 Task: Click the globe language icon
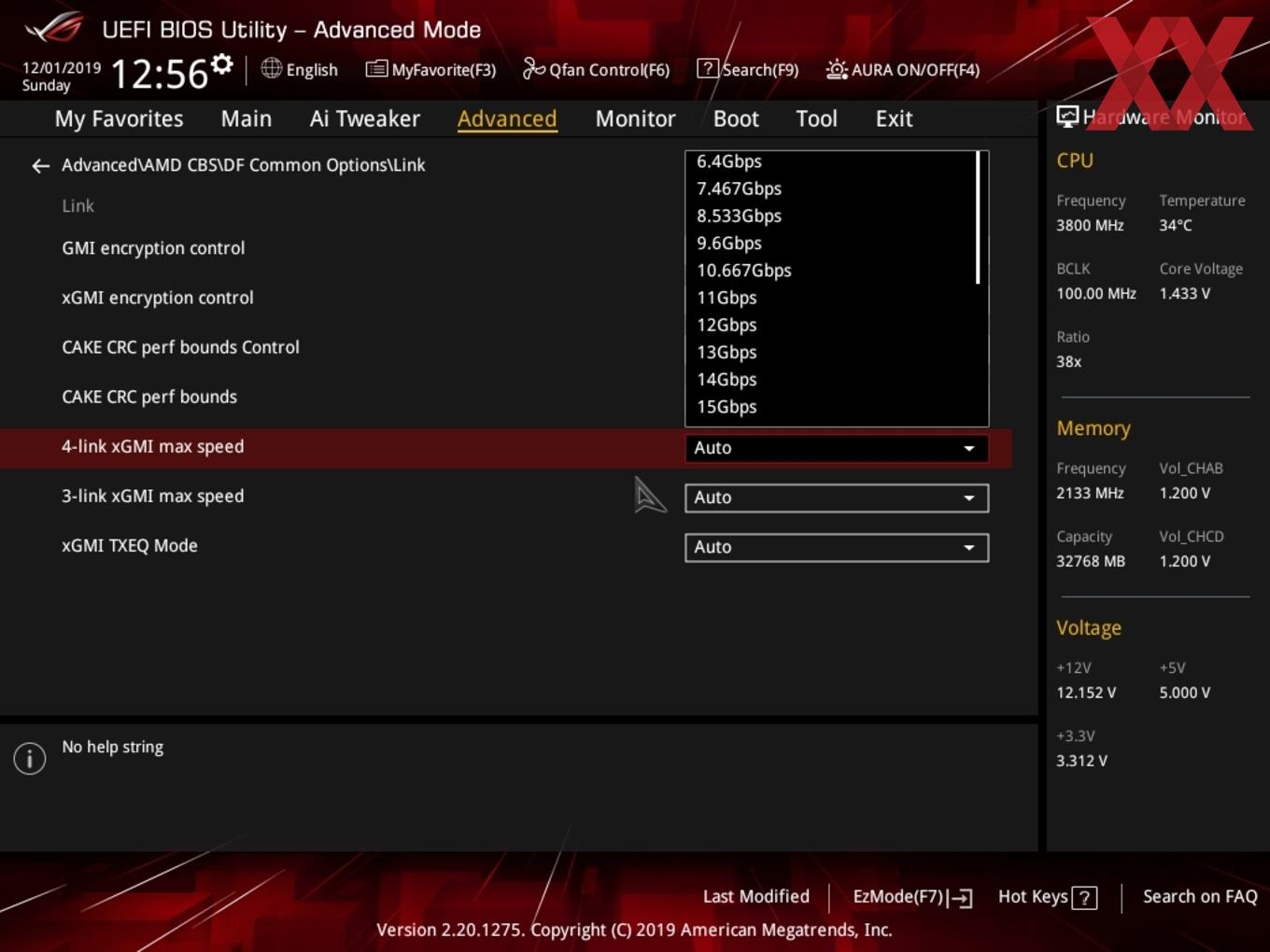(x=271, y=68)
